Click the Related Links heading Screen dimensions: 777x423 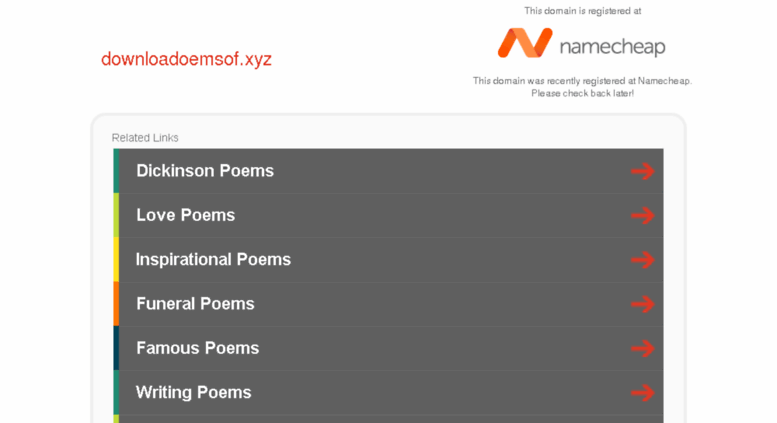(x=145, y=138)
